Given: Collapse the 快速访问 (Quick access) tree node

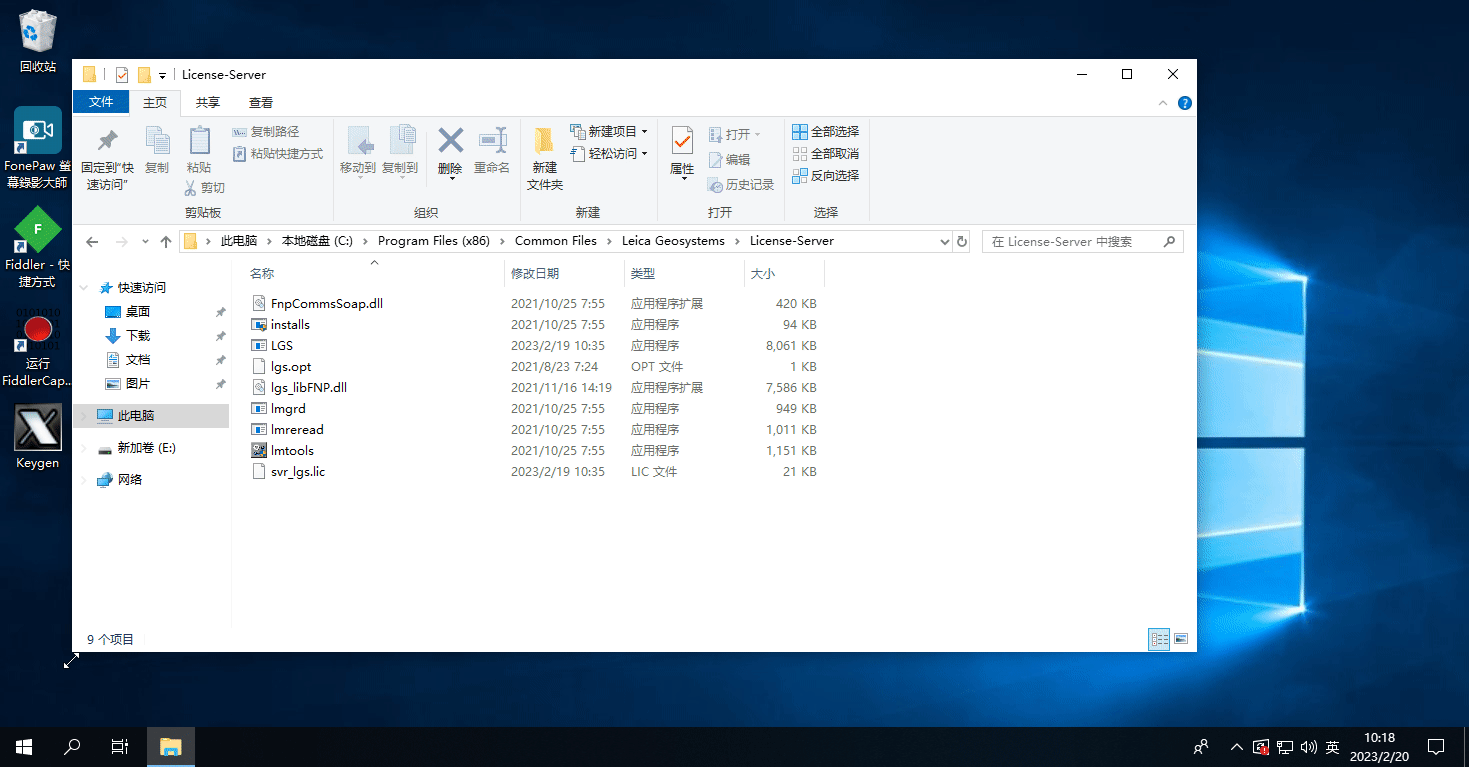Looking at the screenshot, I should pos(84,288).
